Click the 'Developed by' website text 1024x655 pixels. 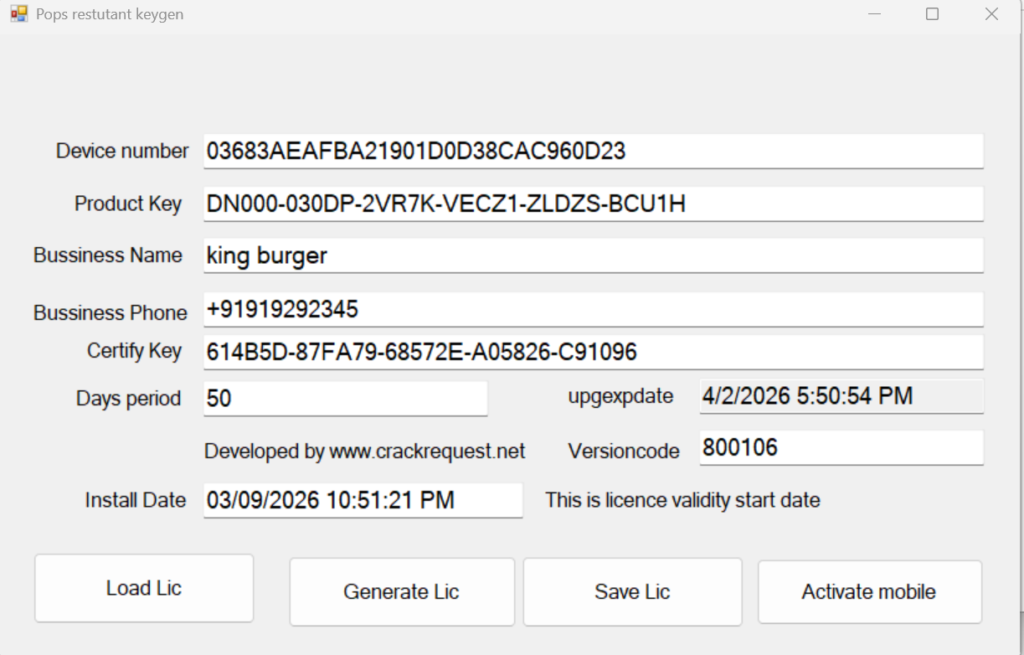coord(364,451)
